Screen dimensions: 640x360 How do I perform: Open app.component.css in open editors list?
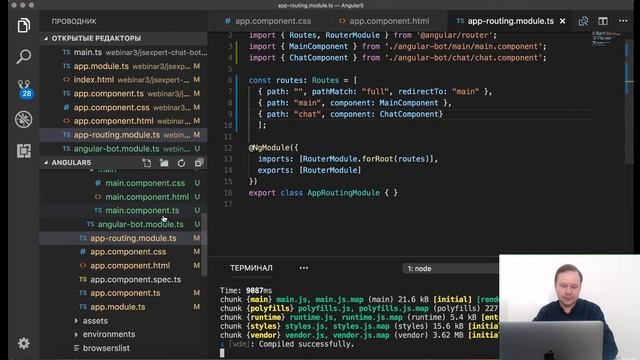tap(123, 108)
